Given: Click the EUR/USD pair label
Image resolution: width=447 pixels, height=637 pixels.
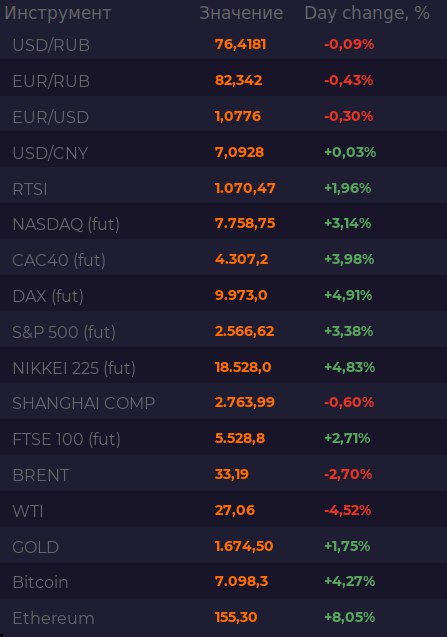Looking at the screenshot, I should pyautogui.click(x=51, y=117).
